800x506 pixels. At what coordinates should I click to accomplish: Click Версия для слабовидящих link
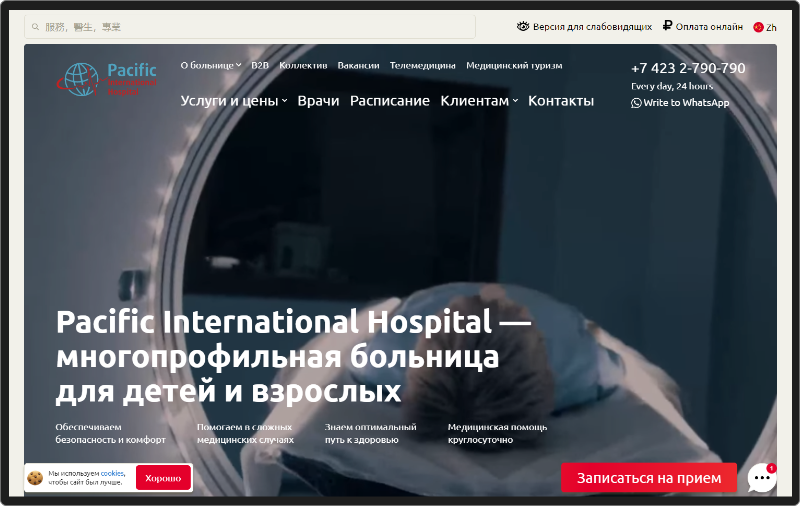[592, 27]
